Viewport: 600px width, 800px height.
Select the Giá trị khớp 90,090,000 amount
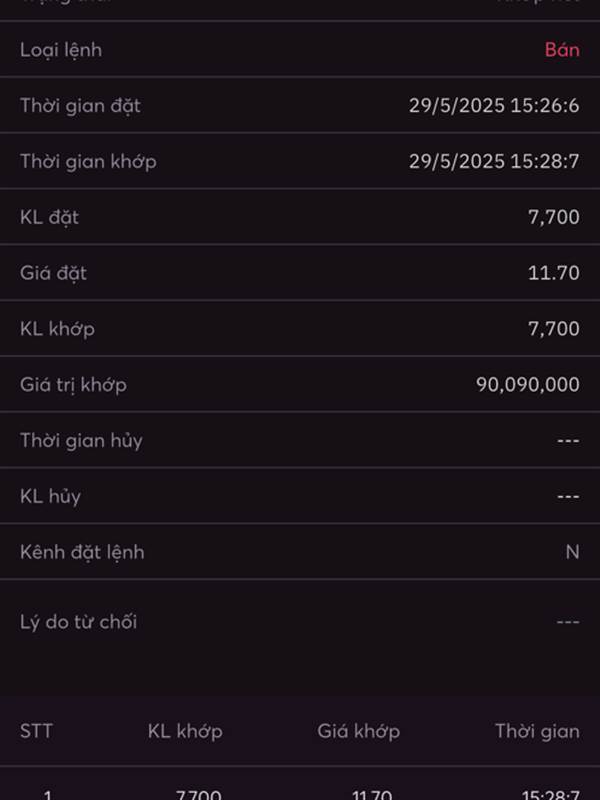click(528, 385)
